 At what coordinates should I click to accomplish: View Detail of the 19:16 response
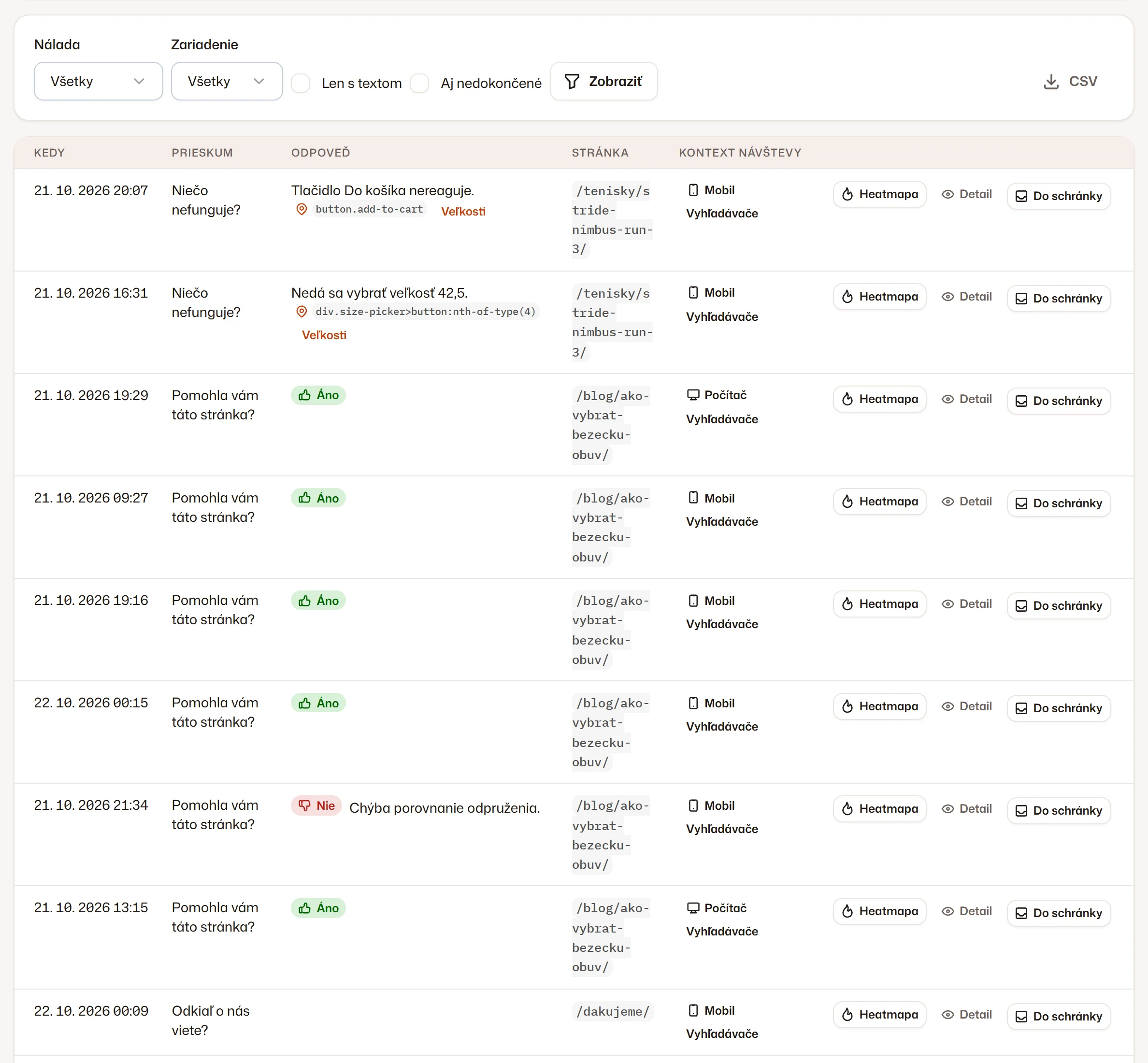(967, 604)
